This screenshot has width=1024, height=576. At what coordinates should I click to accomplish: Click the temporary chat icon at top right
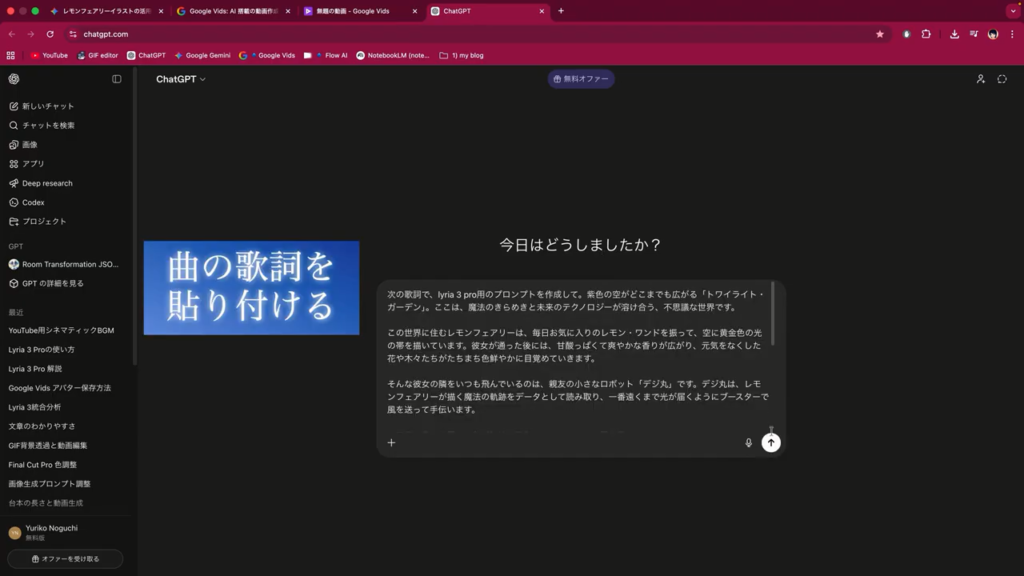(x=1001, y=79)
